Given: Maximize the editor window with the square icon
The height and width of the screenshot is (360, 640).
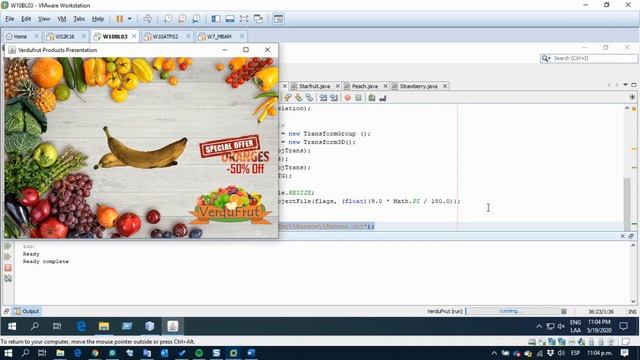Looking at the screenshot, I should [x=633, y=85].
